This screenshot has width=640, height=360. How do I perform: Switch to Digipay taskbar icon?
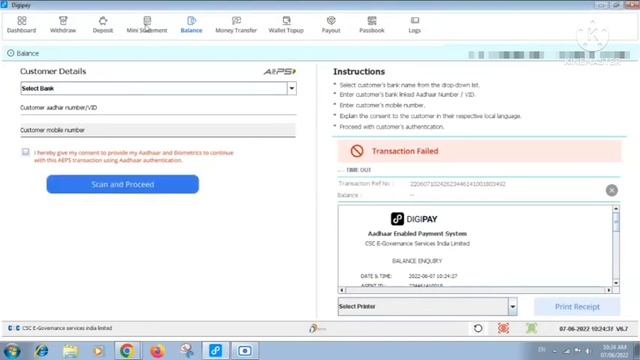216,351
